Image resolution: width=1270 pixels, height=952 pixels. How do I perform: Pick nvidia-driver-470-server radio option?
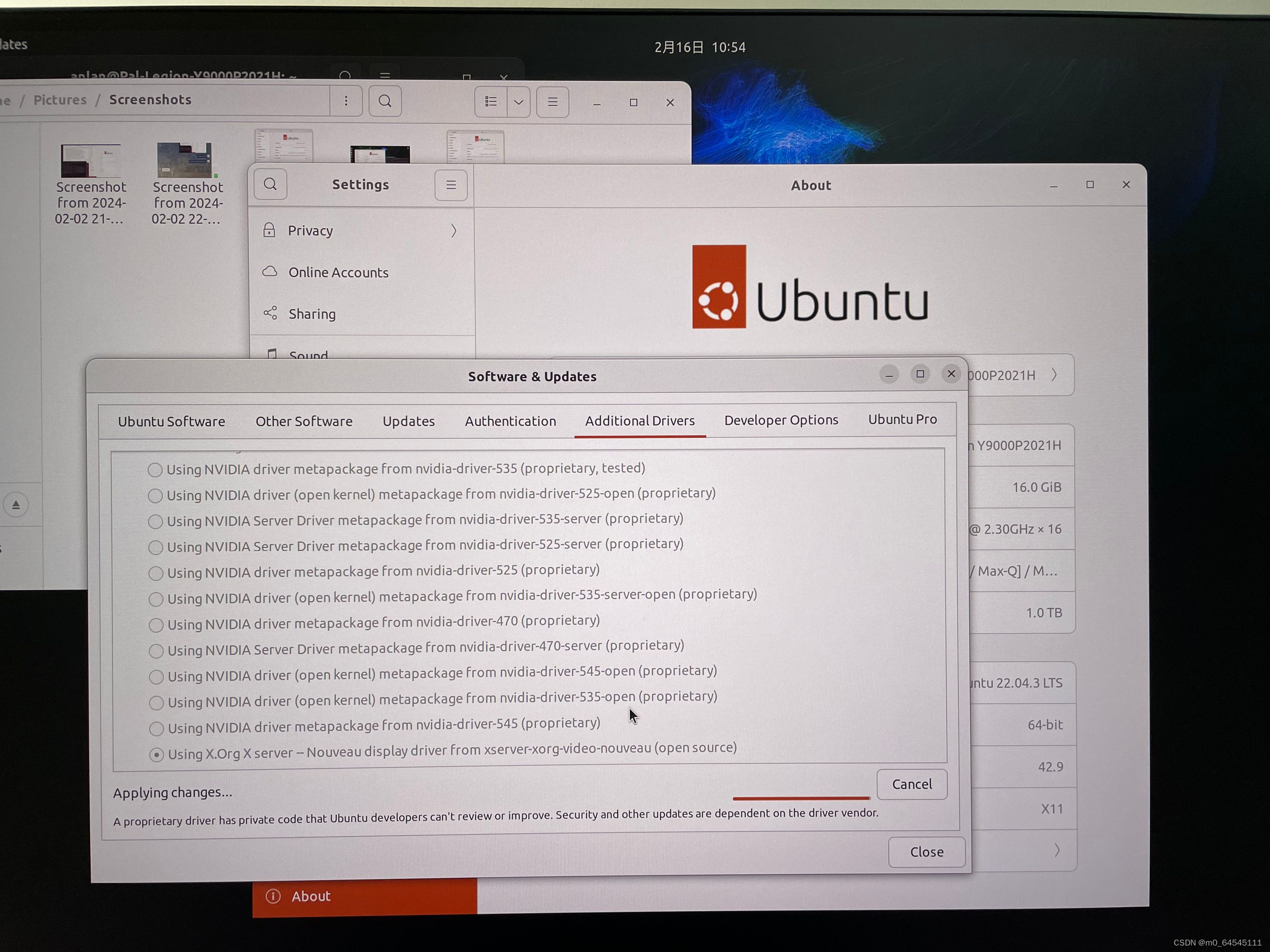coord(156,651)
